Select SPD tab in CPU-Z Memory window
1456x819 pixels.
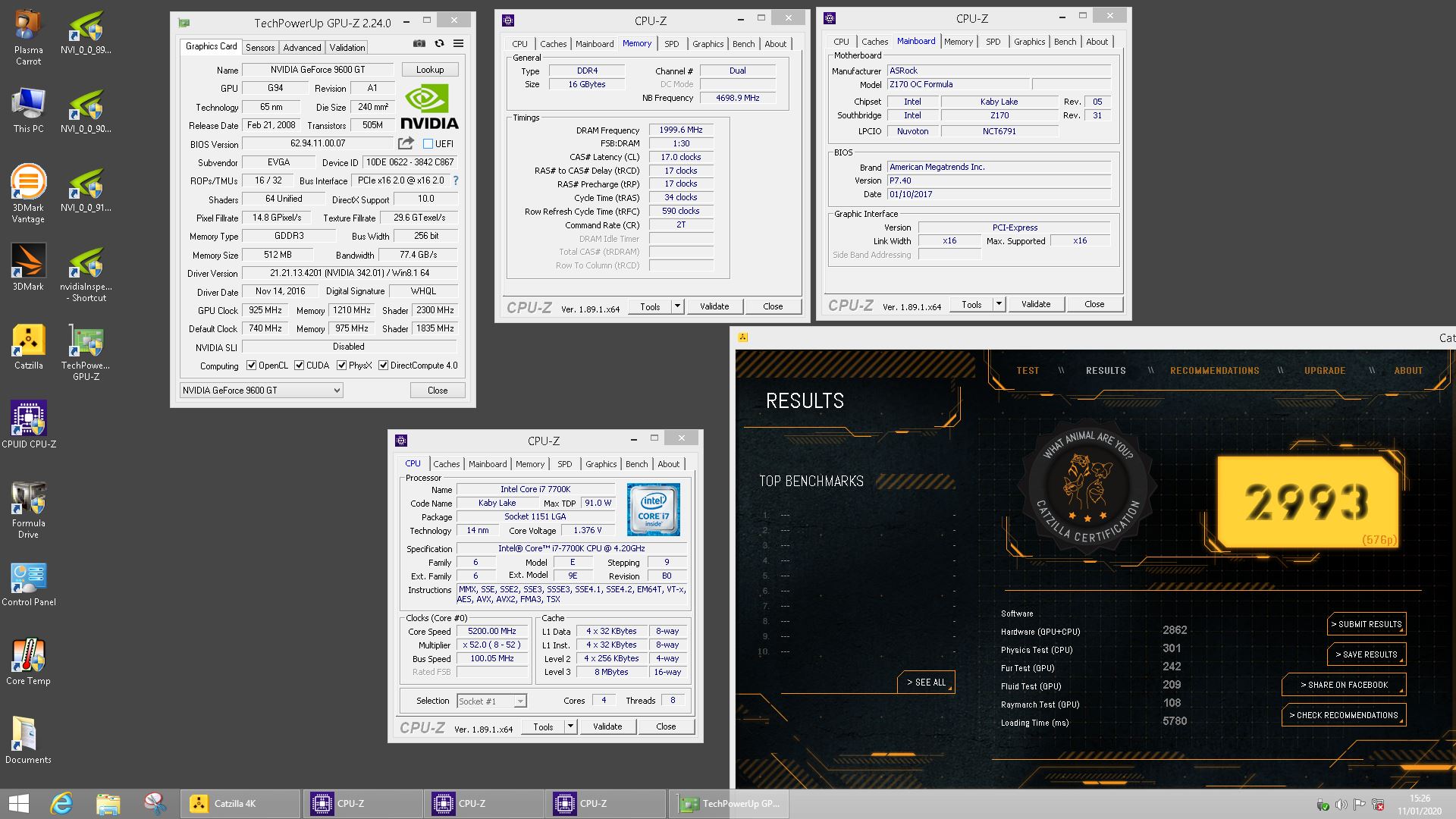pyautogui.click(x=671, y=44)
